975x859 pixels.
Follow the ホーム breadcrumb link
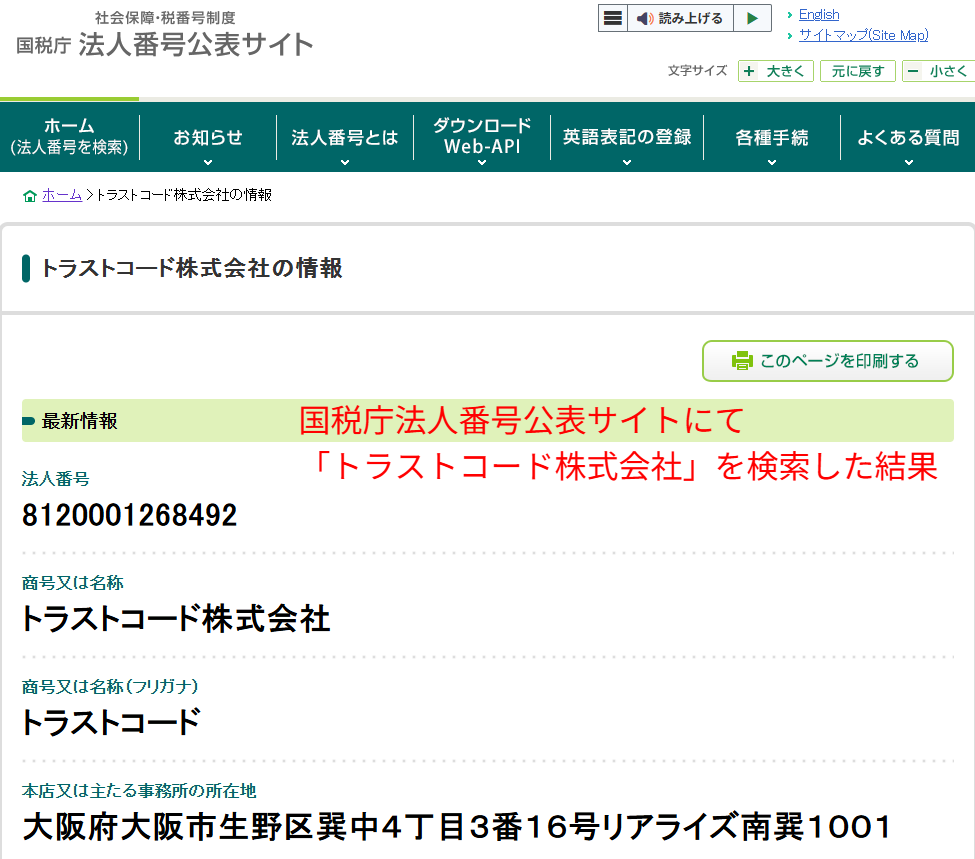pyautogui.click(x=62, y=195)
